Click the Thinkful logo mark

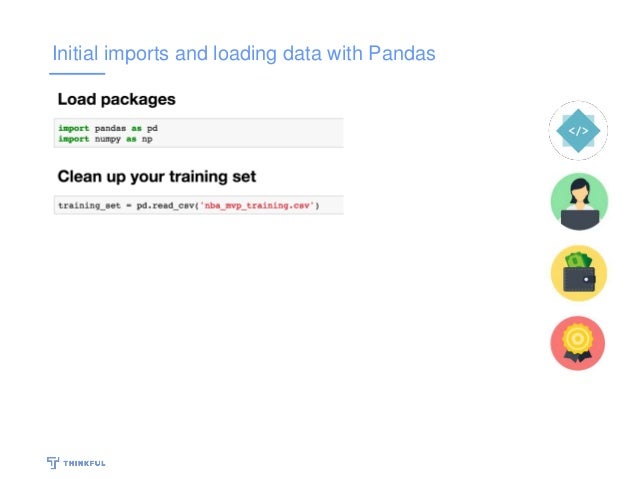click(x=53, y=462)
